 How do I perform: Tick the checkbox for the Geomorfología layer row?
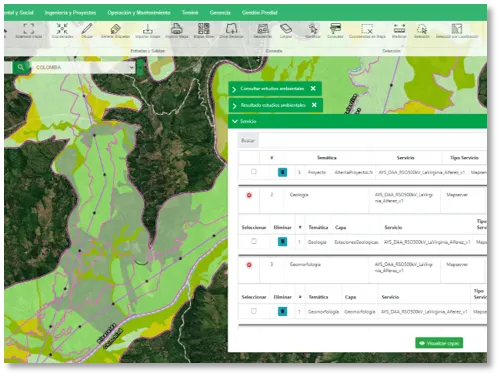(x=254, y=311)
